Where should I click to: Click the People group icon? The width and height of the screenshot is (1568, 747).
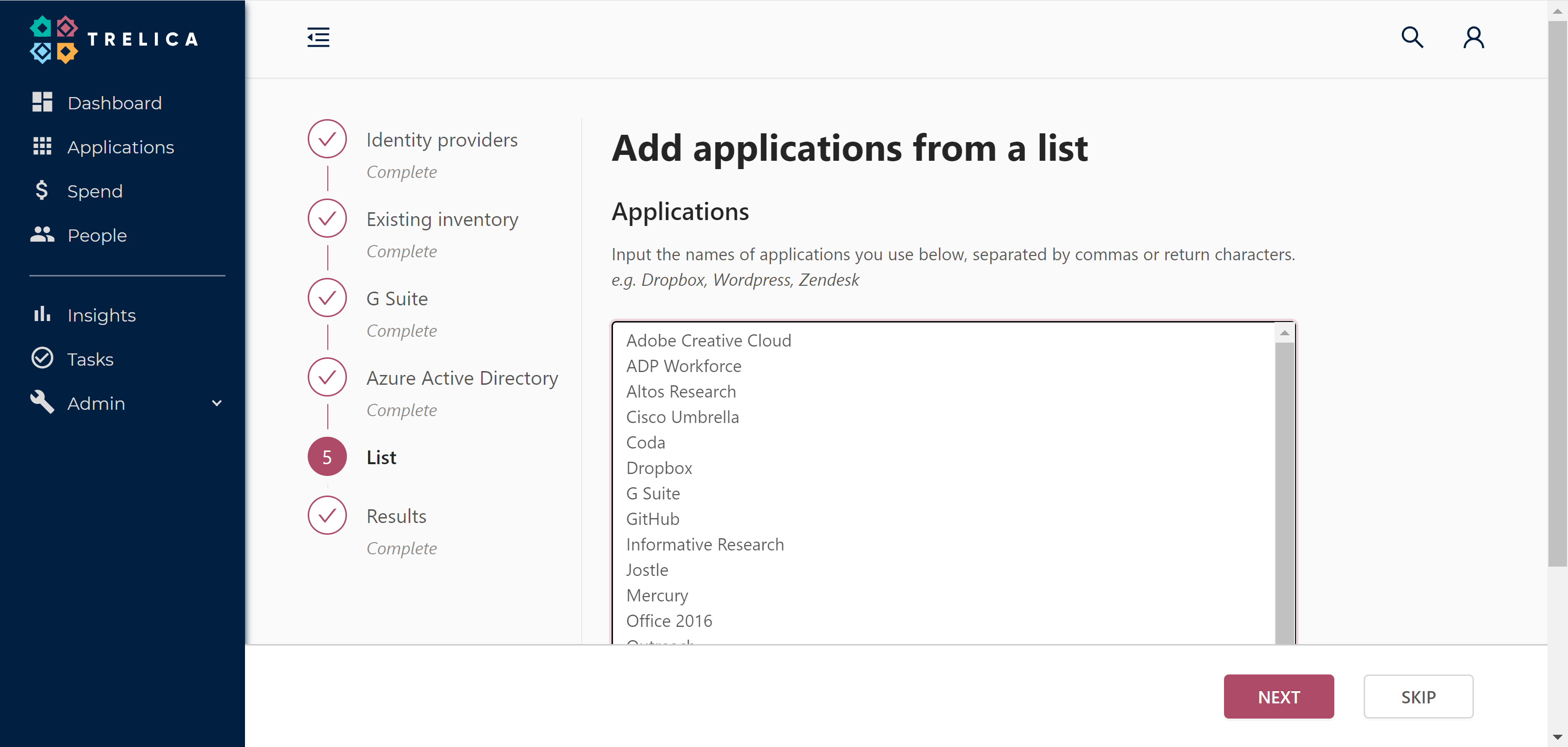tap(42, 234)
